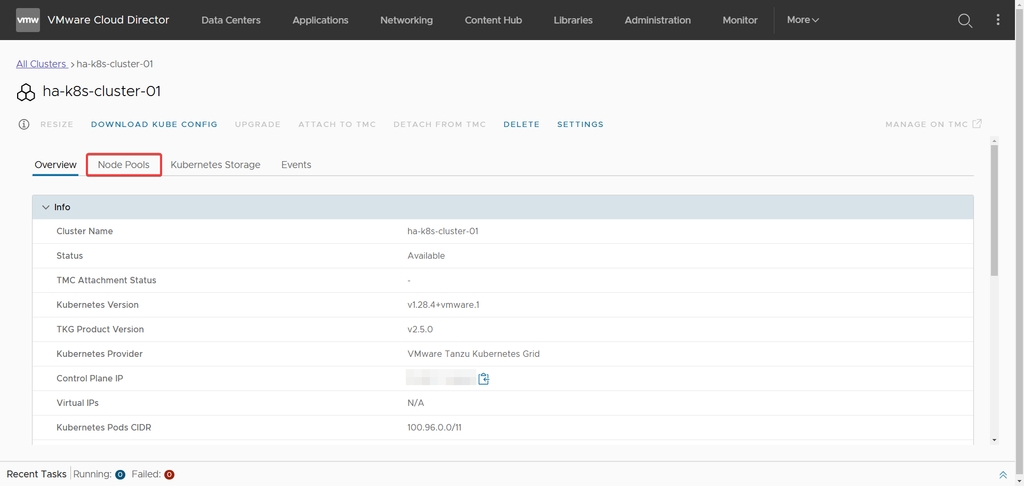Go to Networking in top navigation

coord(406,20)
